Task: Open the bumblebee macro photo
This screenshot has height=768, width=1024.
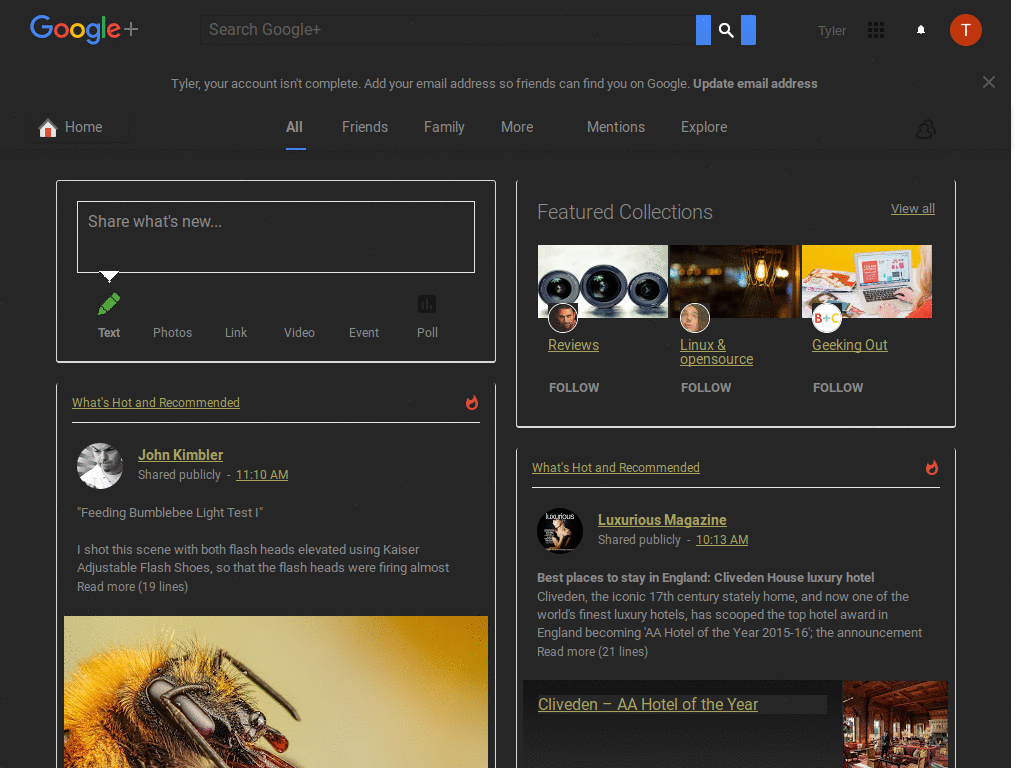Action: 276,692
